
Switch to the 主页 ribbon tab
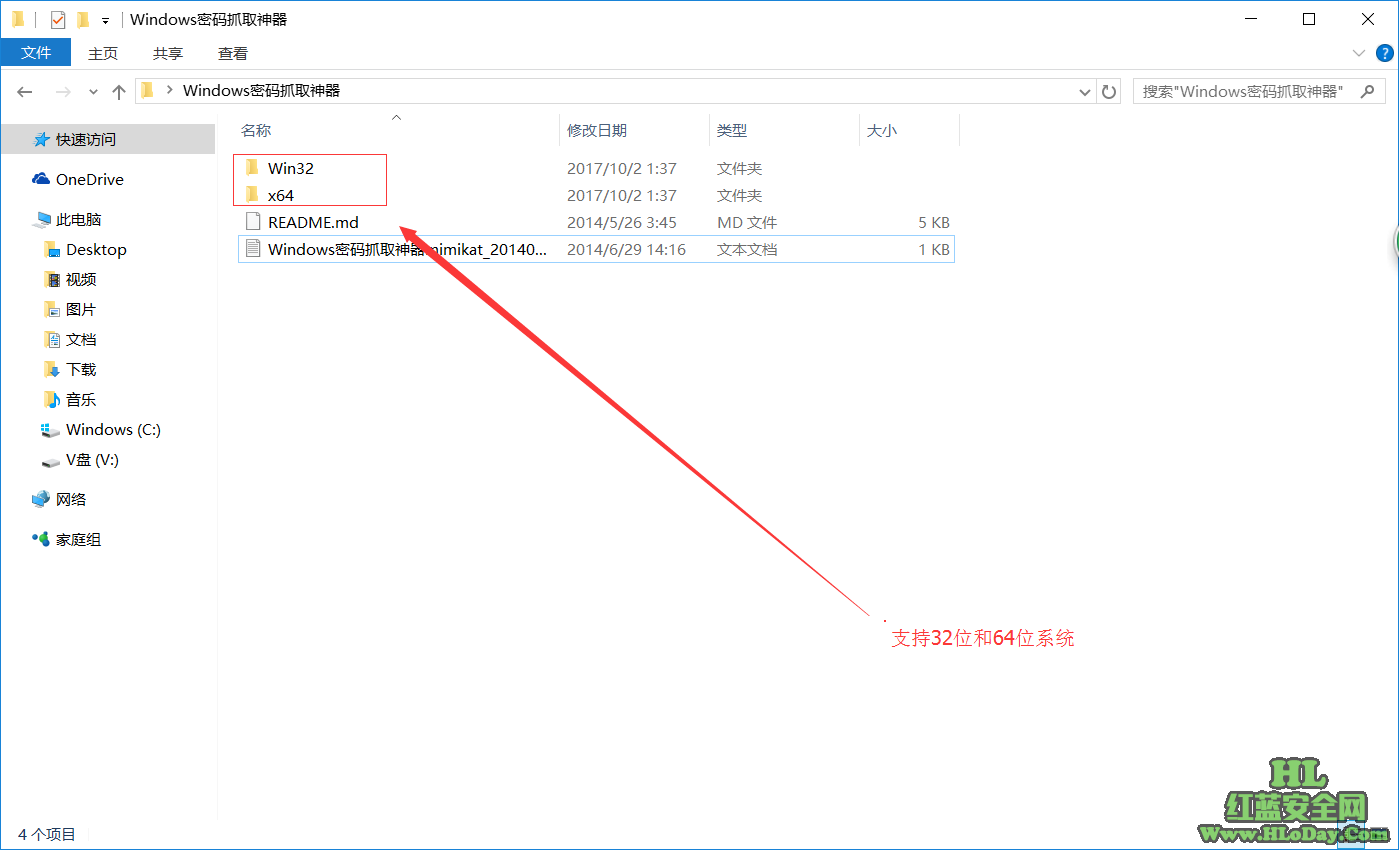pyautogui.click(x=103, y=53)
